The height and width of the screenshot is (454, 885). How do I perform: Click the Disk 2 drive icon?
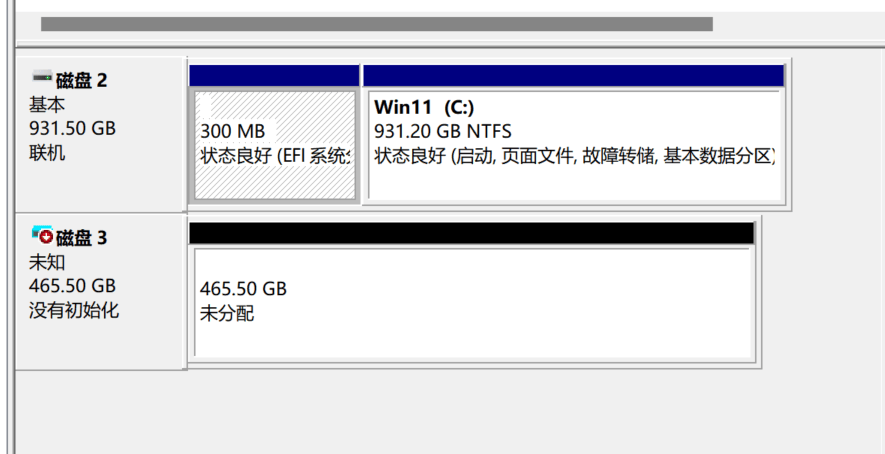point(42,77)
